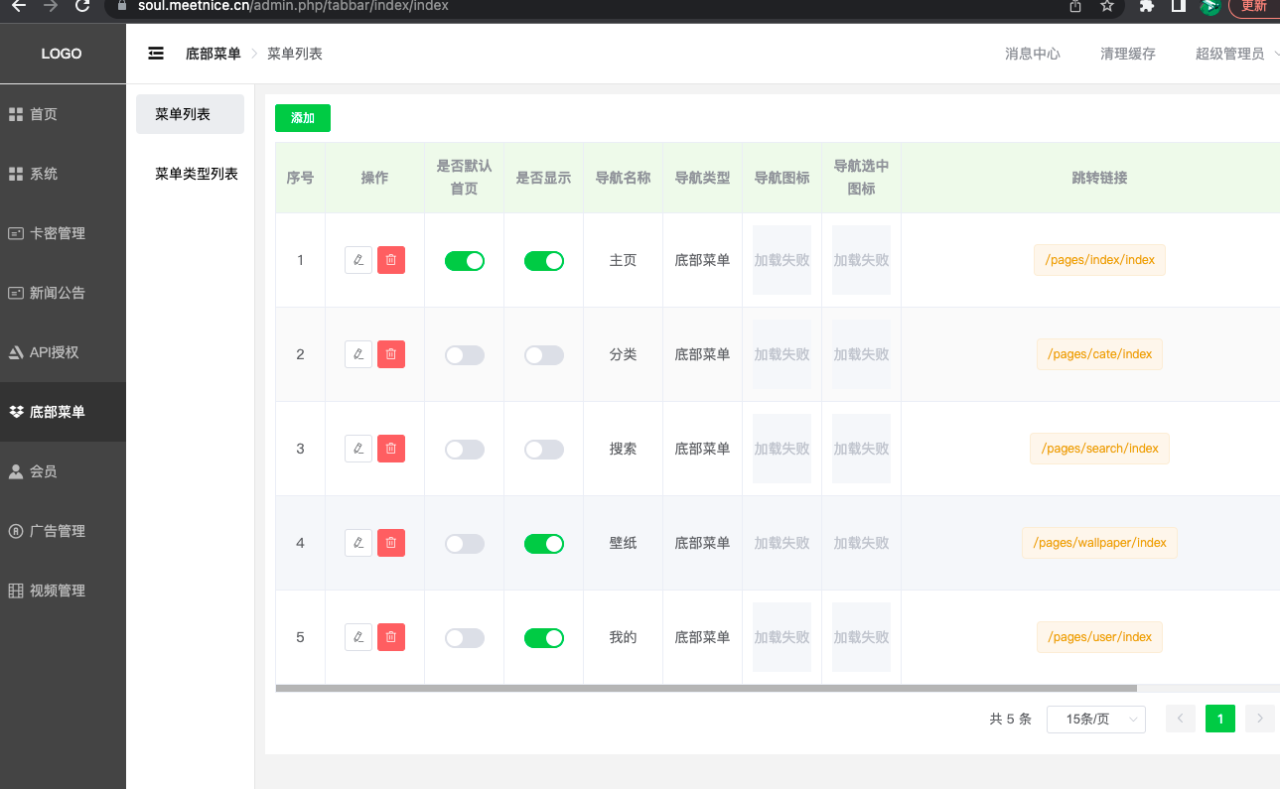Image resolution: width=1280 pixels, height=789 pixels.
Task: Edit the 壁纸 menu row
Action: click(358, 543)
